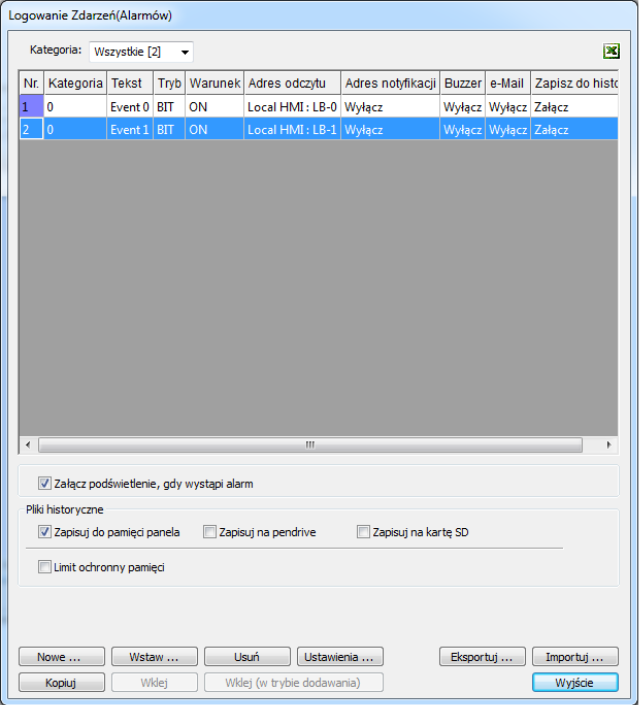Click the Adres odczytu column header

[292, 83]
